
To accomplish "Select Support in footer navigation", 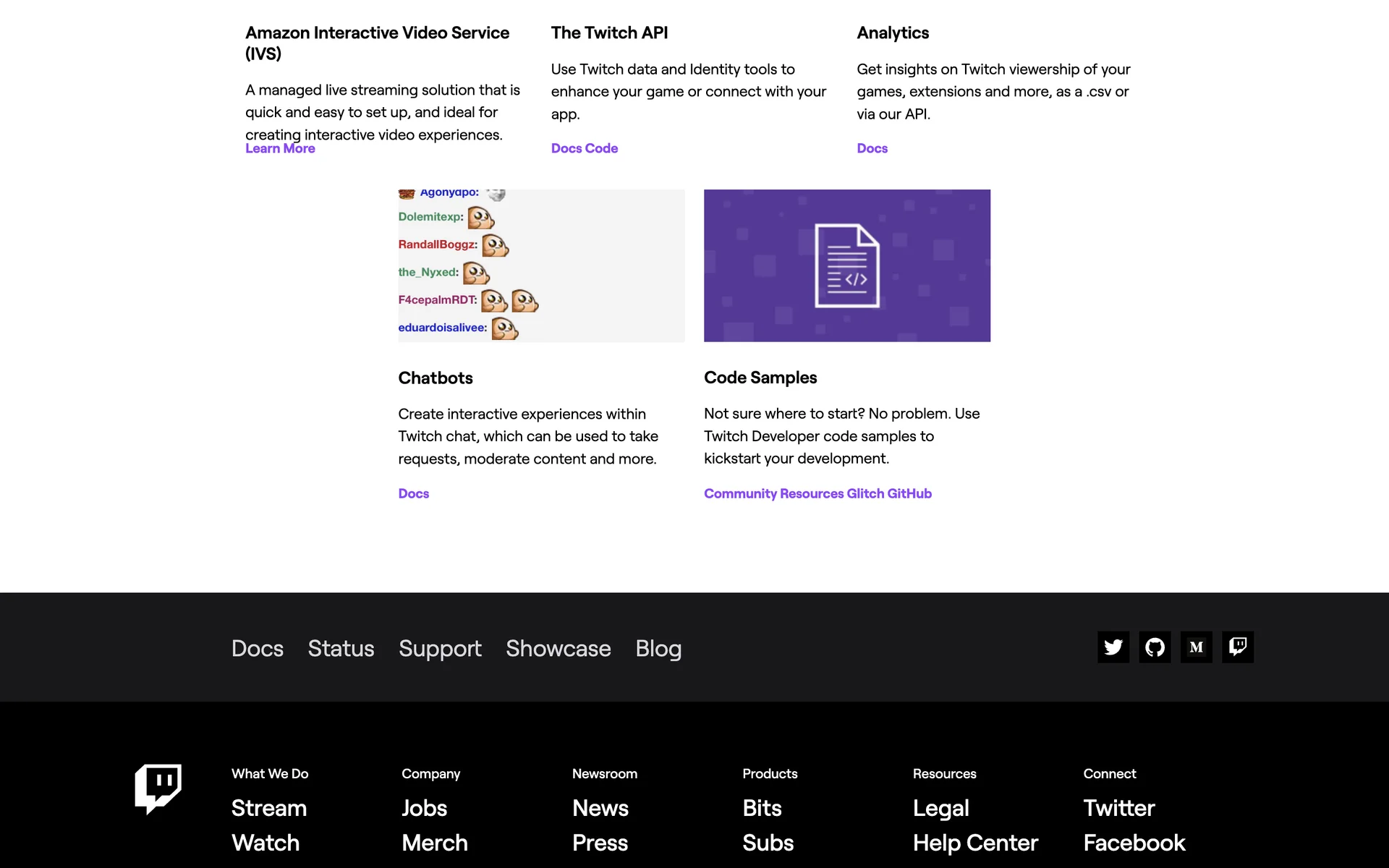I will click(440, 648).
